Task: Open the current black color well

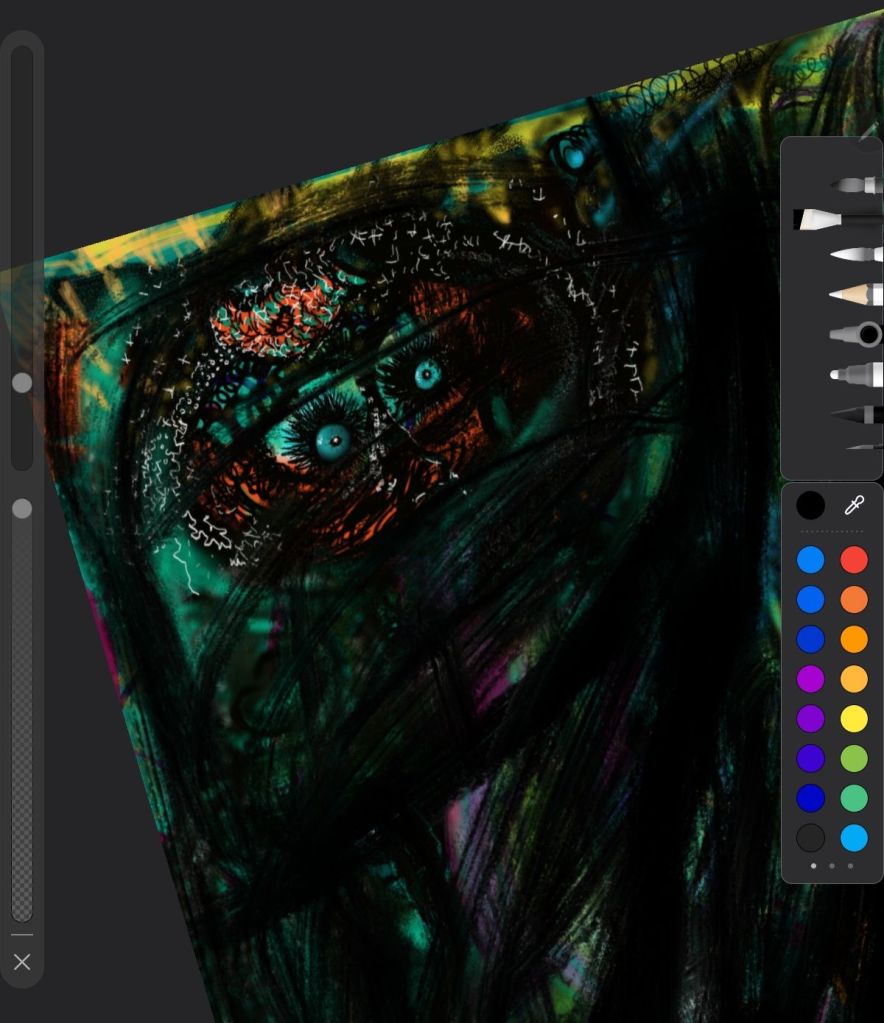Action: (810, 505)
